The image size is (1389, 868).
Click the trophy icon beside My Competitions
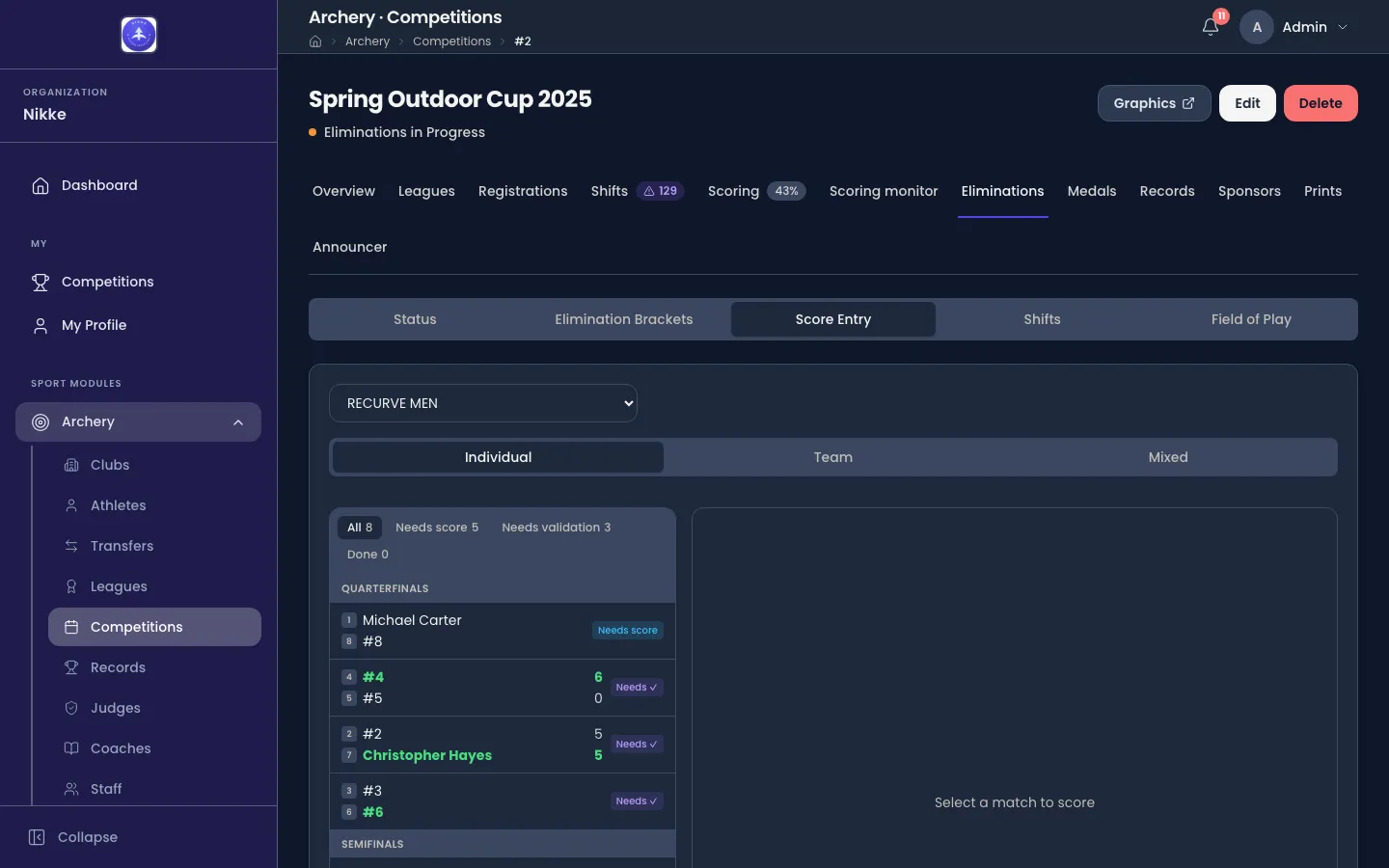pyautogui.click(x=41, y=282)
